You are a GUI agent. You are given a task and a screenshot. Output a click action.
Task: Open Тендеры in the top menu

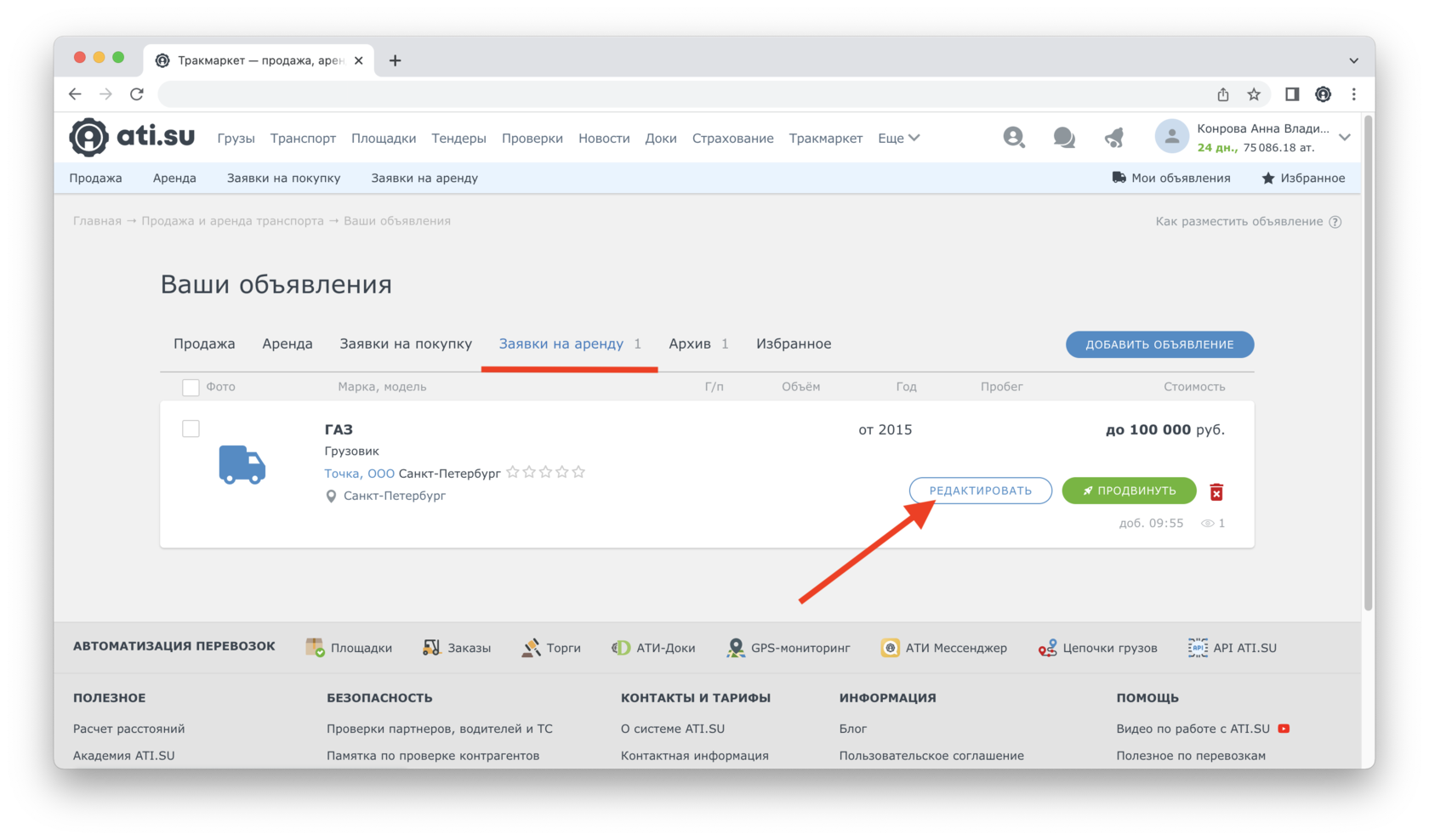(458, 138)
